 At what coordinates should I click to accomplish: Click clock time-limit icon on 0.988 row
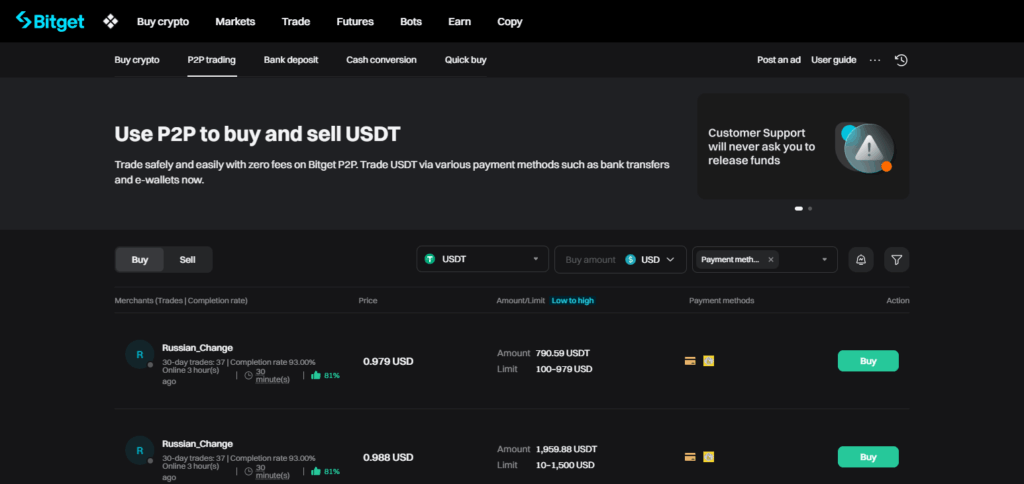(248, 471)
